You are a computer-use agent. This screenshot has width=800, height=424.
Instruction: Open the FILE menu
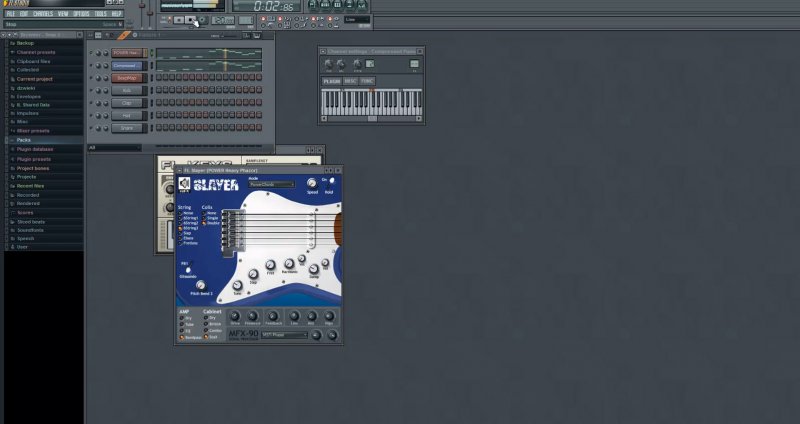pyautogui.click(x=11, y=14)
